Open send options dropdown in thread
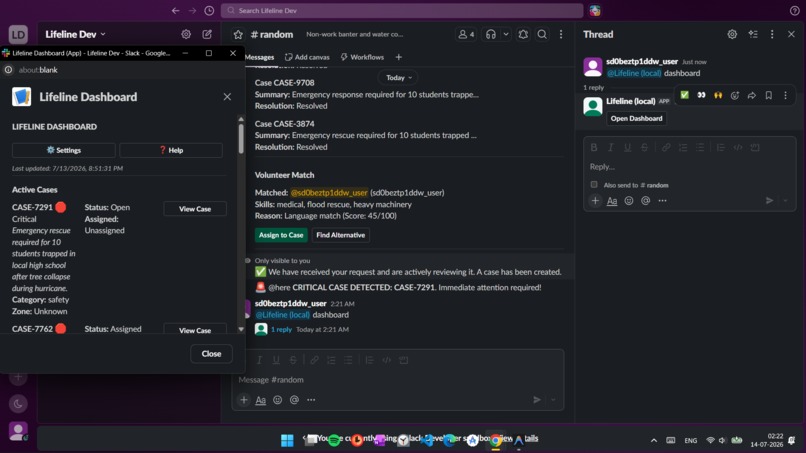Viewport: 806px width, 453px height. [785, 201]
